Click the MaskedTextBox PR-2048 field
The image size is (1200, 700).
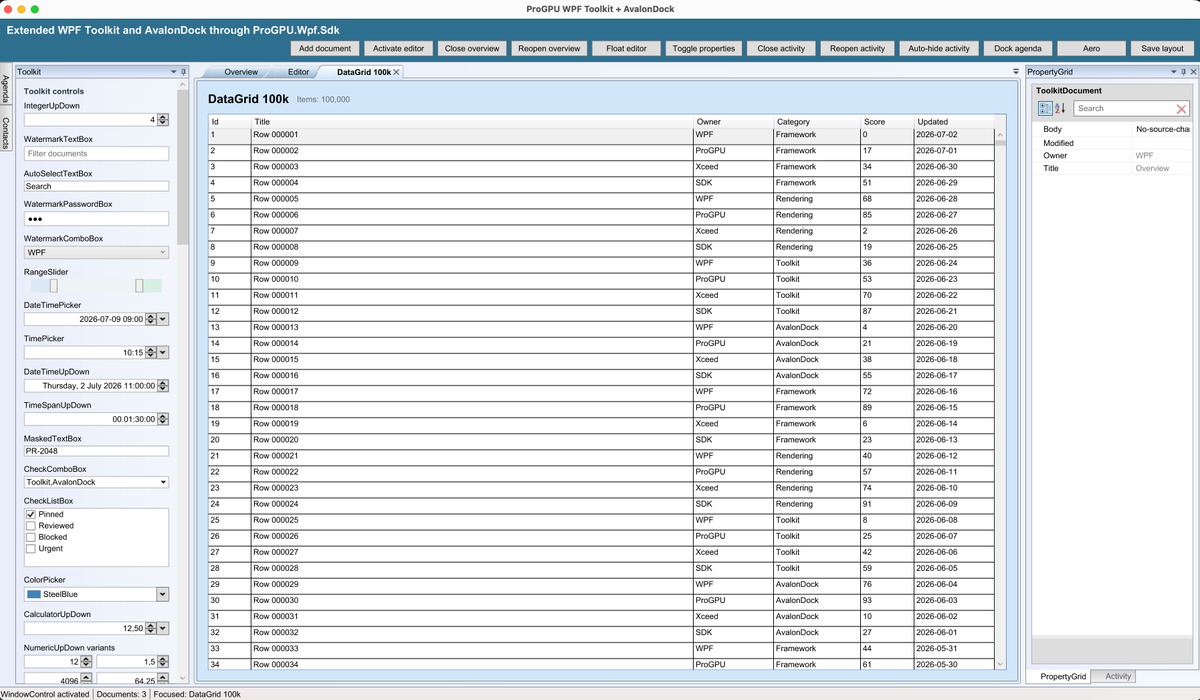point(96,451)
